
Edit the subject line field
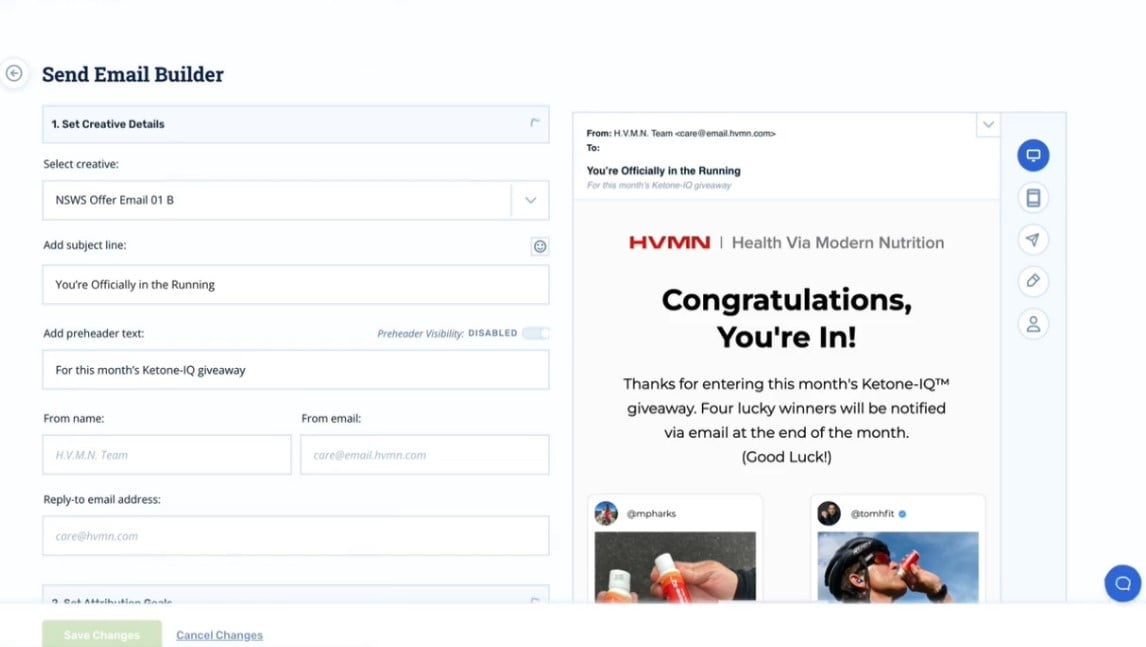pos(295,284)
